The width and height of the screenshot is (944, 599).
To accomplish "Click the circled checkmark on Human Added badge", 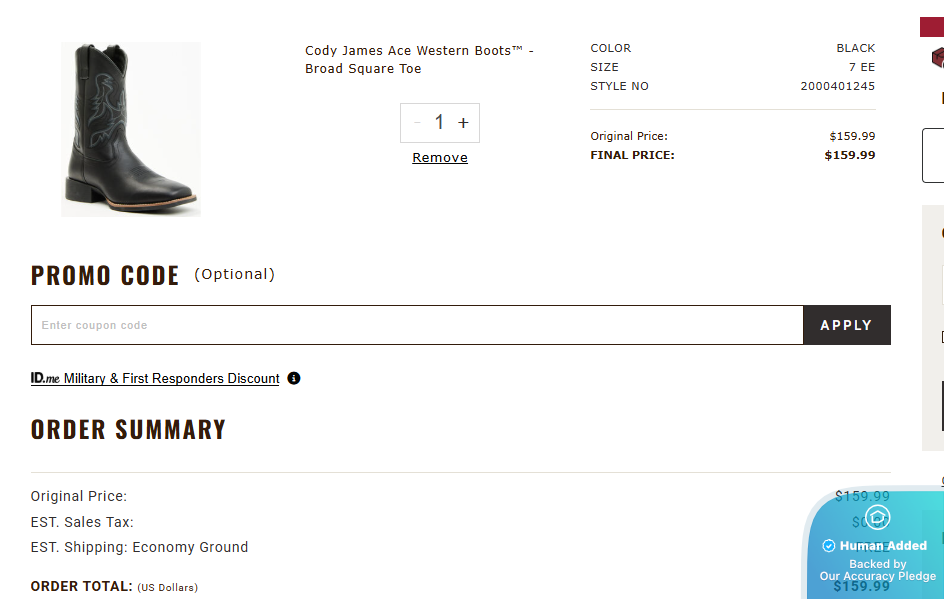I will pyautogui.click(x=828, y=545).
